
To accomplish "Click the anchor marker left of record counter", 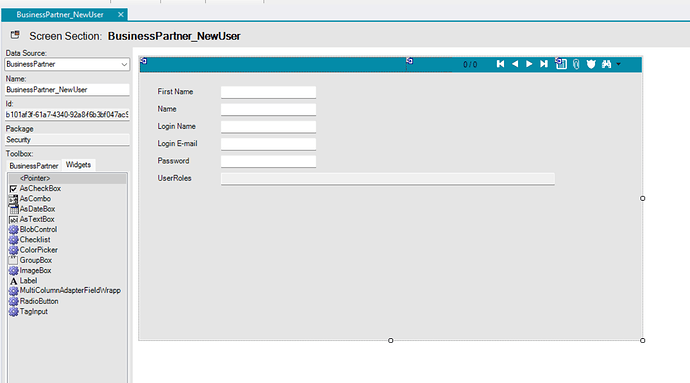I will (410, 61).
